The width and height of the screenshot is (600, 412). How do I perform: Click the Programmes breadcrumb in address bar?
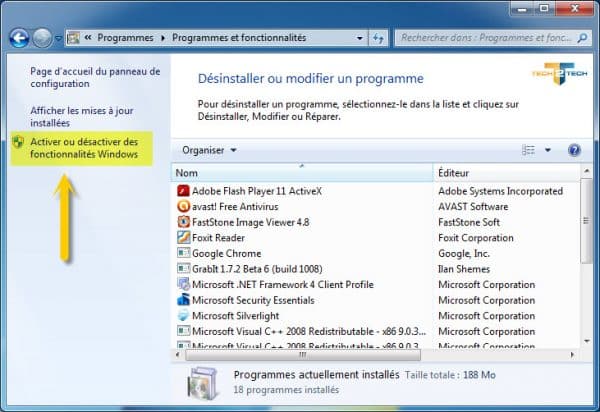[125, 38]
